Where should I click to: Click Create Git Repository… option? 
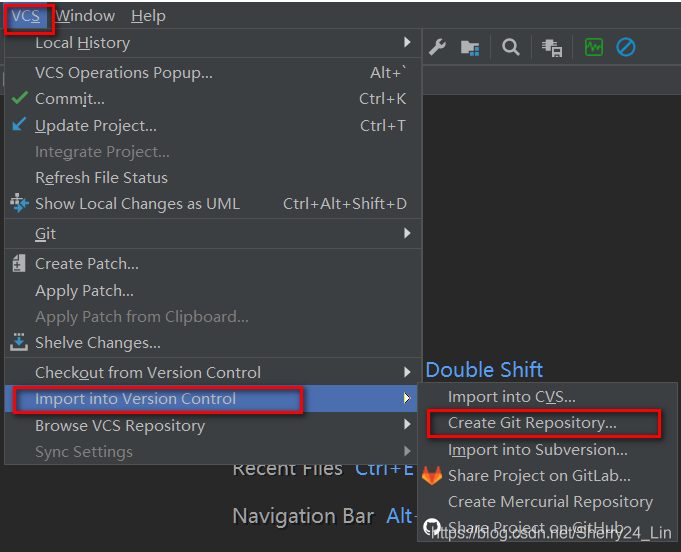pos(547,423)
